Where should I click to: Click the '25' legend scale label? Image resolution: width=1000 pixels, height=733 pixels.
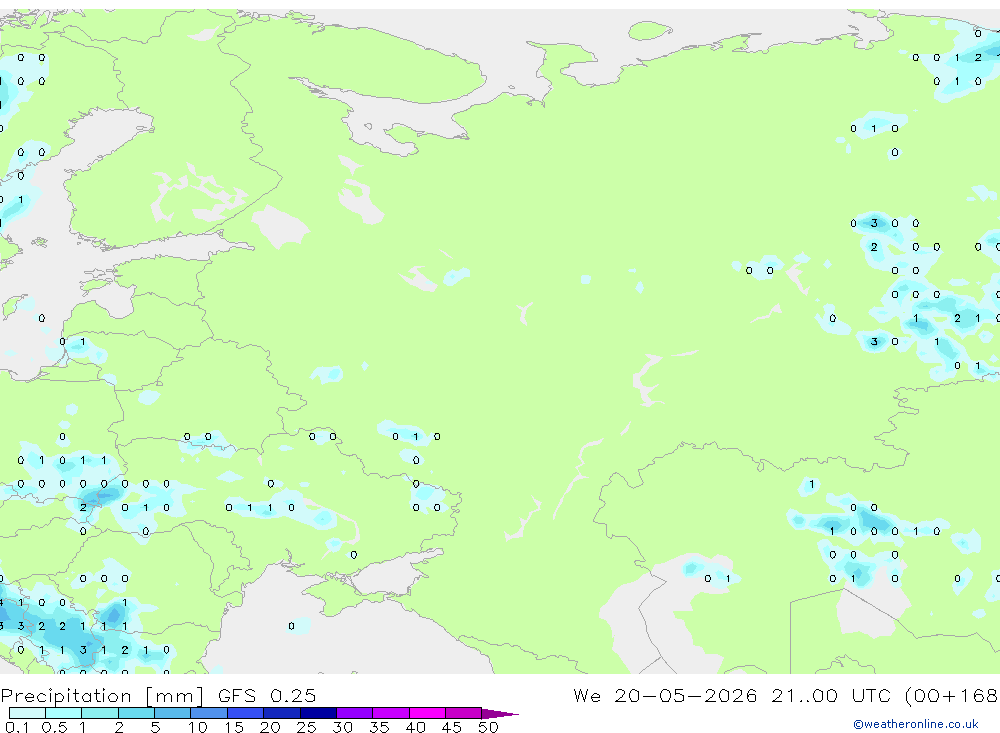[306, 727]
